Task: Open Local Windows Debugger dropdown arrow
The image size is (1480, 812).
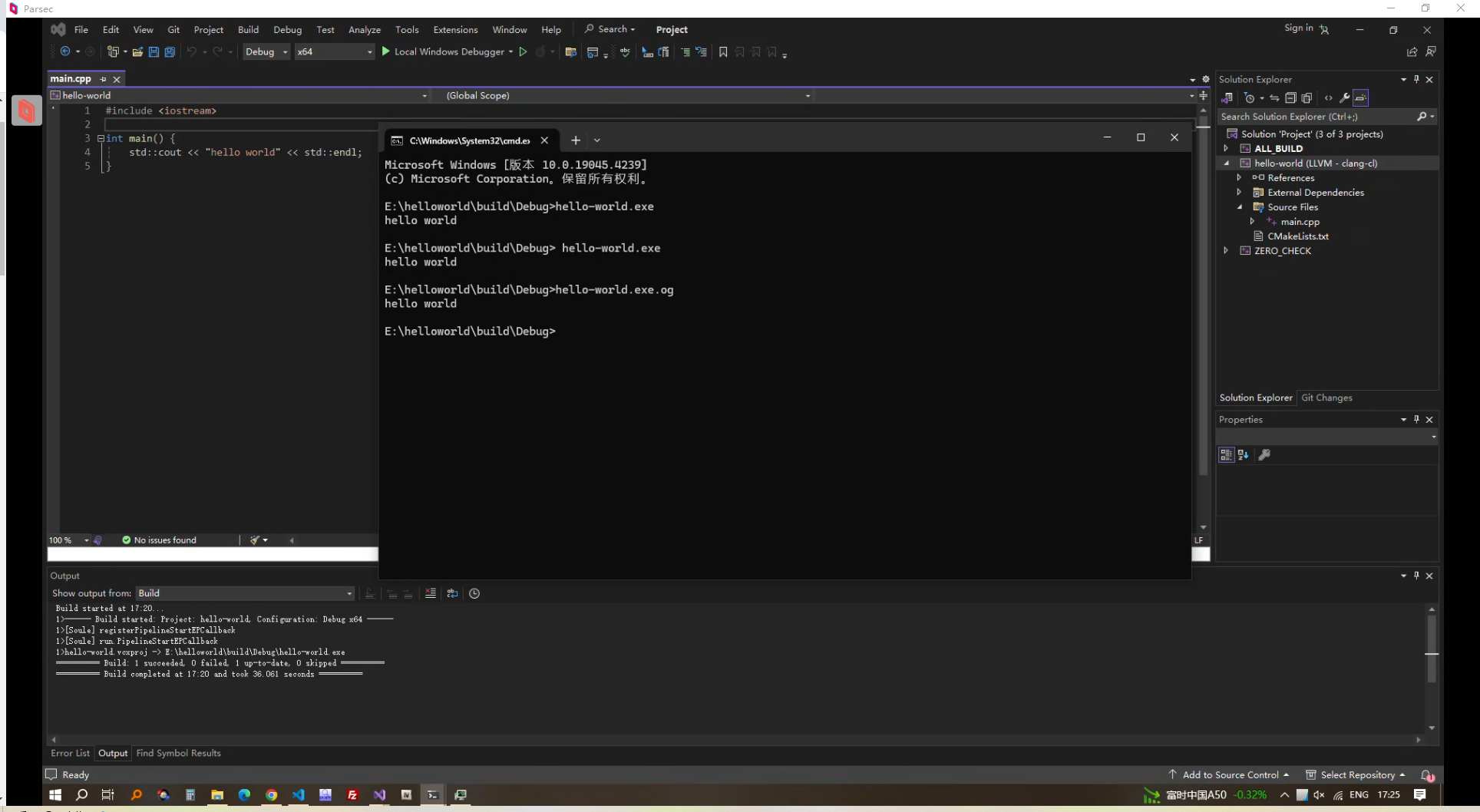Action: coord(510,51)
